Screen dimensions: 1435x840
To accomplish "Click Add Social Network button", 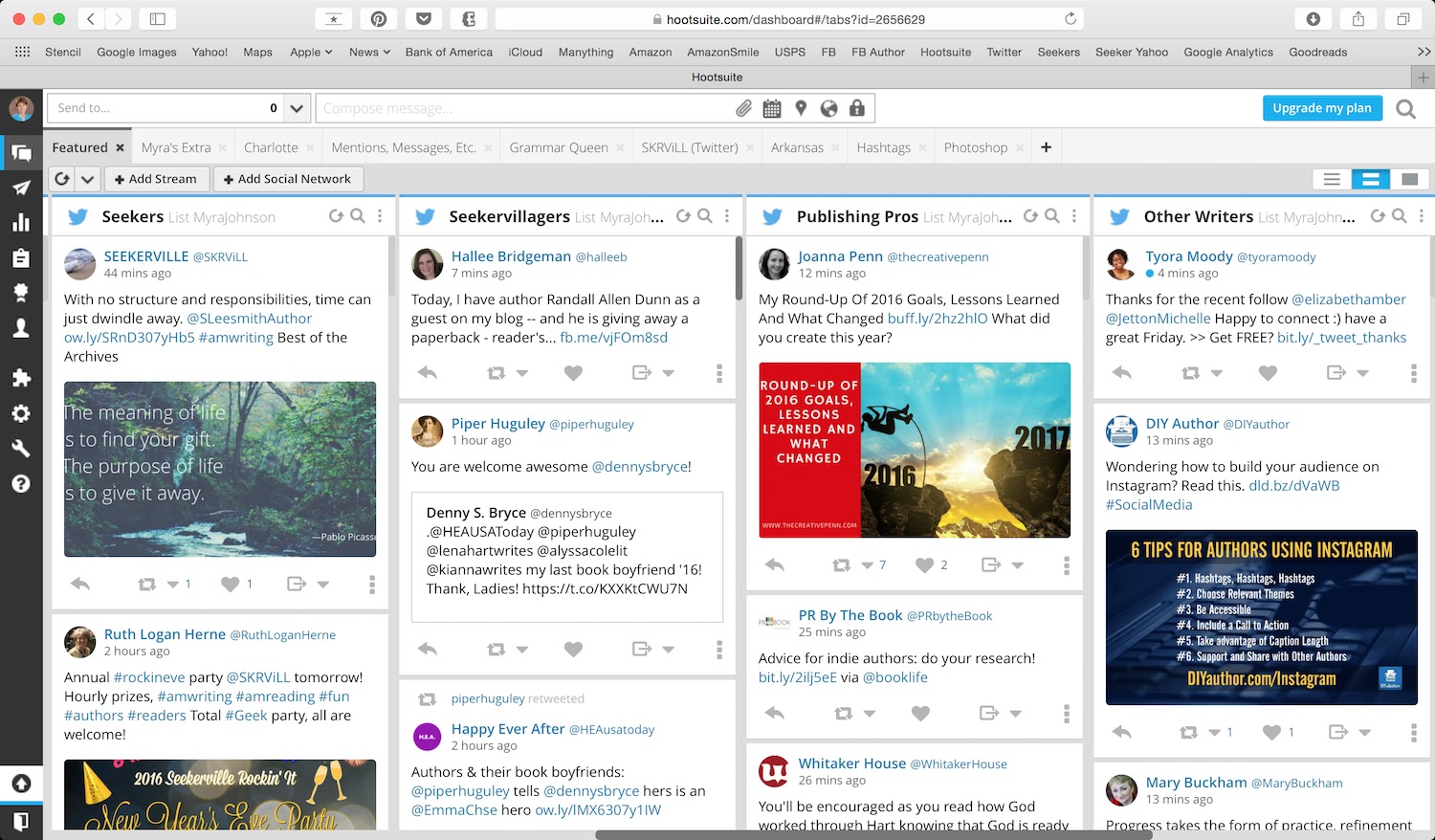I will coord(287,179).
